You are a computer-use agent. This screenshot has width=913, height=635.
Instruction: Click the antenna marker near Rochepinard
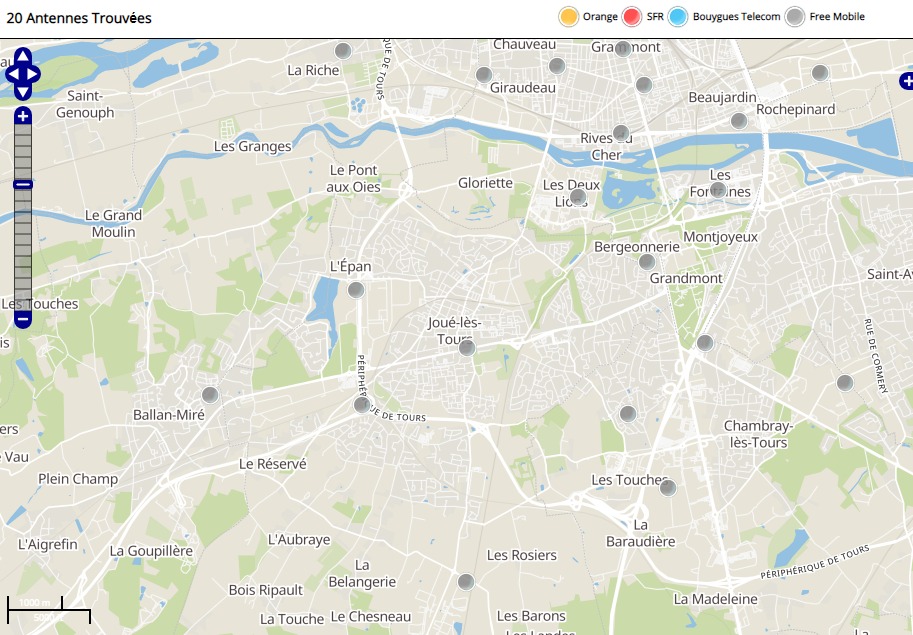point(739,121)
